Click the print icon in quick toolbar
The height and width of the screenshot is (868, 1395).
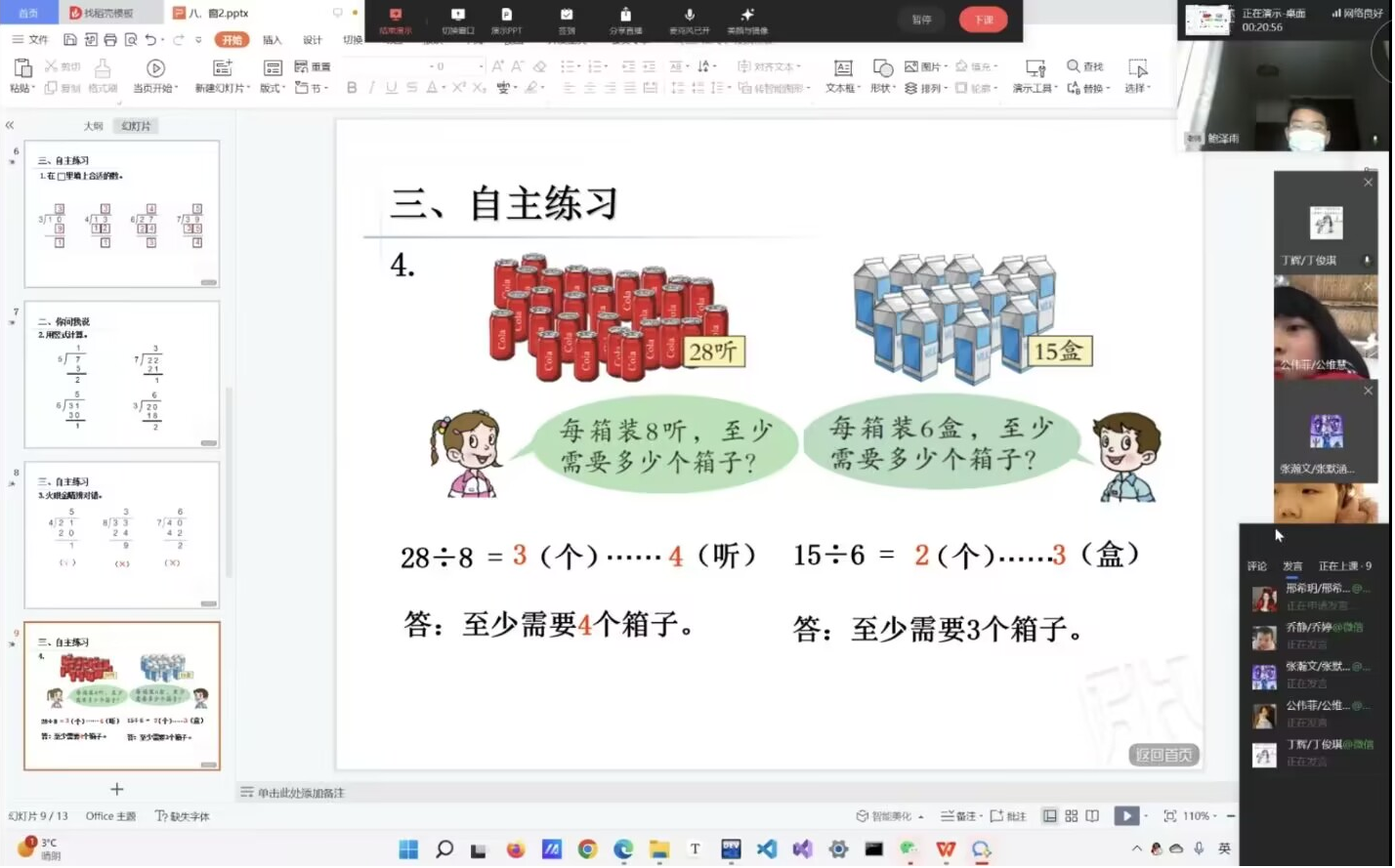click(110, 40)
